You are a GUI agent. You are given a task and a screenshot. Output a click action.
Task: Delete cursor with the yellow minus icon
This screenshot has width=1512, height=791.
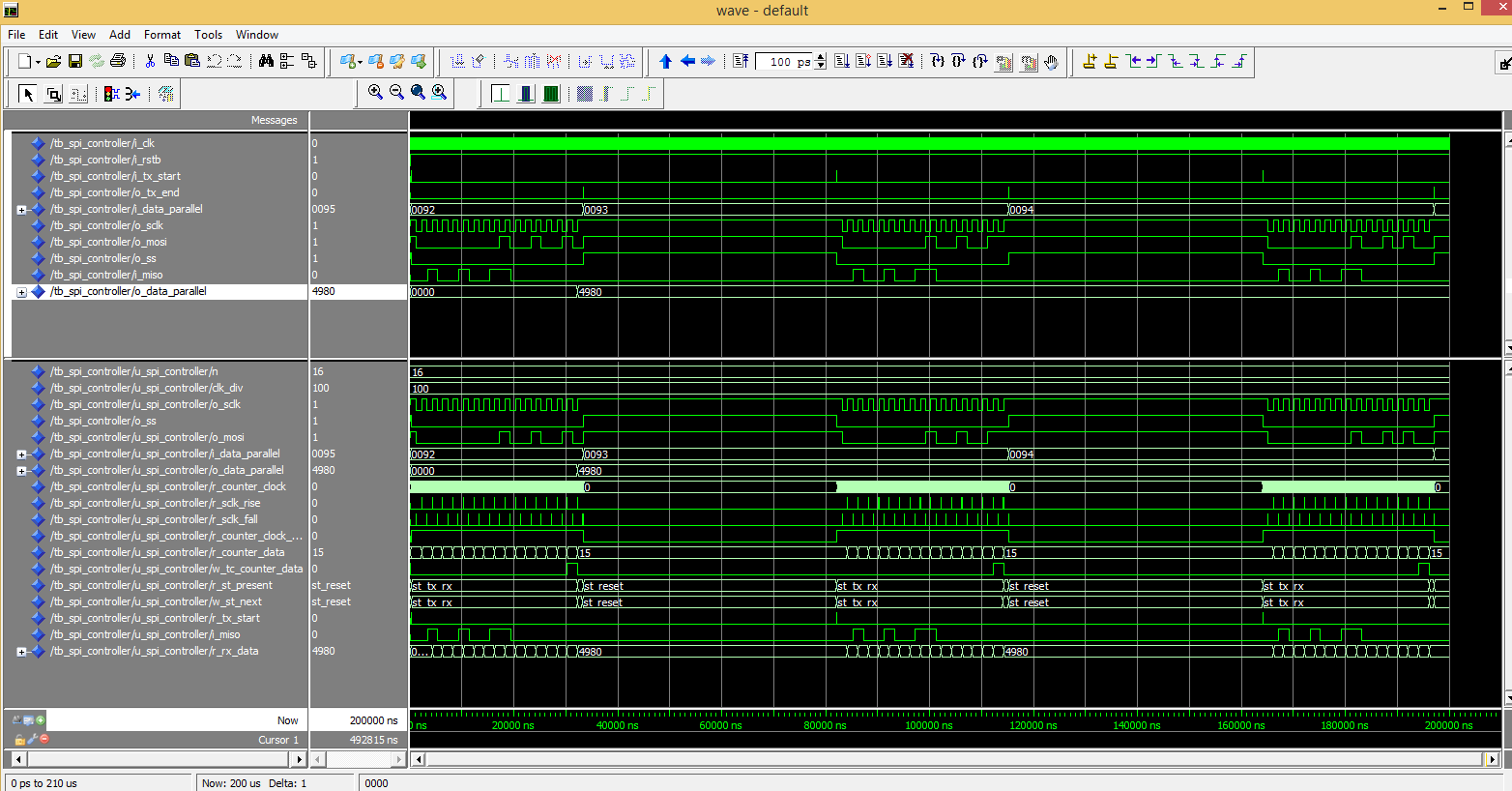tap(1111, 61)
